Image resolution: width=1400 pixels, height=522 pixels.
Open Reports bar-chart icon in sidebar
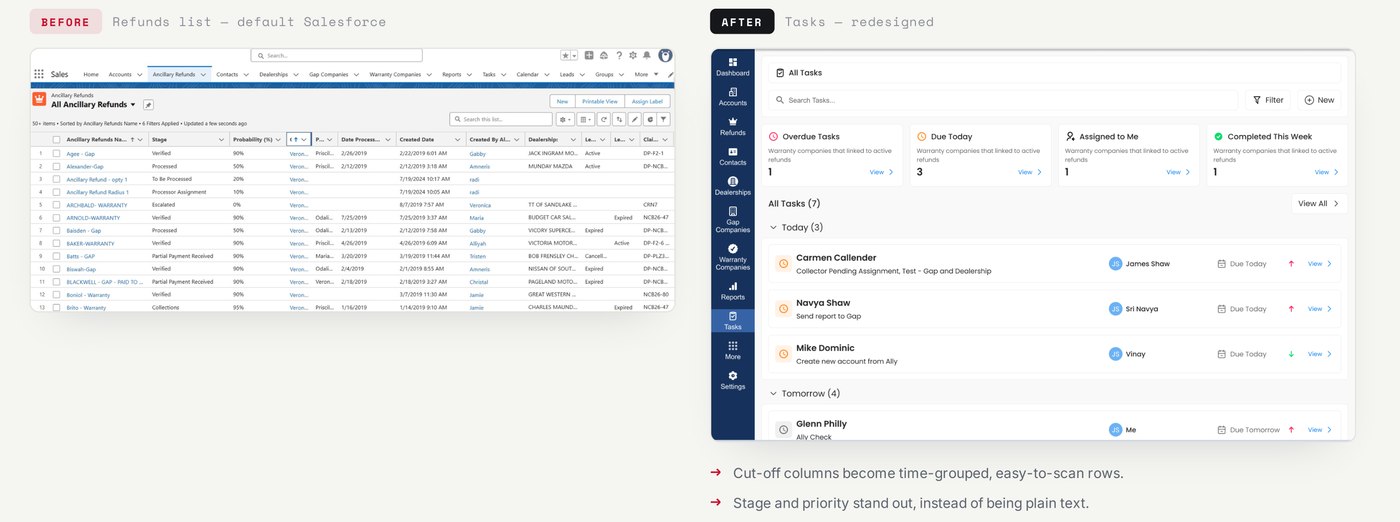(x=732, y=286)
